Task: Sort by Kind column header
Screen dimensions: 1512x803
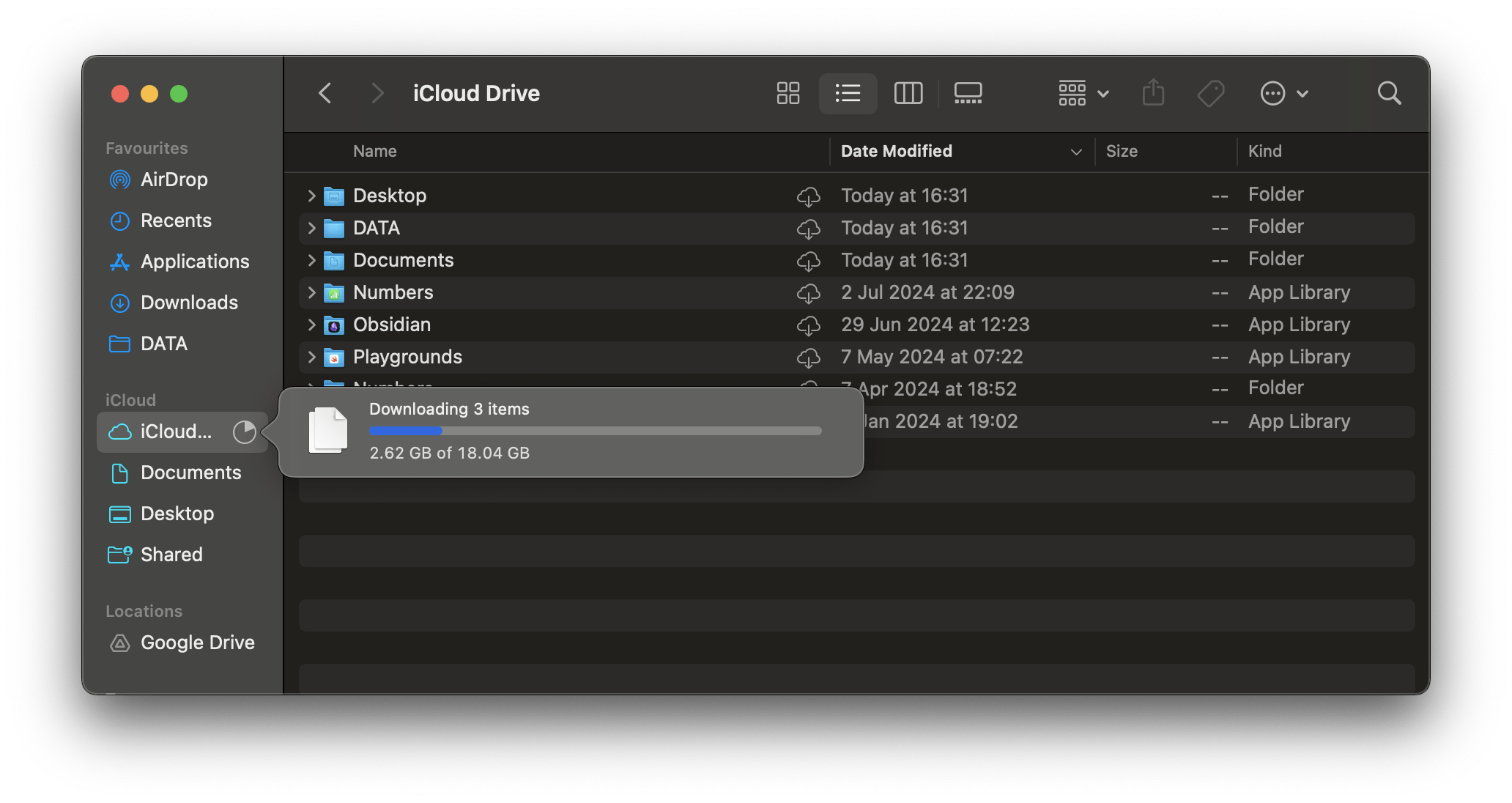Action: coord(1264,151)
